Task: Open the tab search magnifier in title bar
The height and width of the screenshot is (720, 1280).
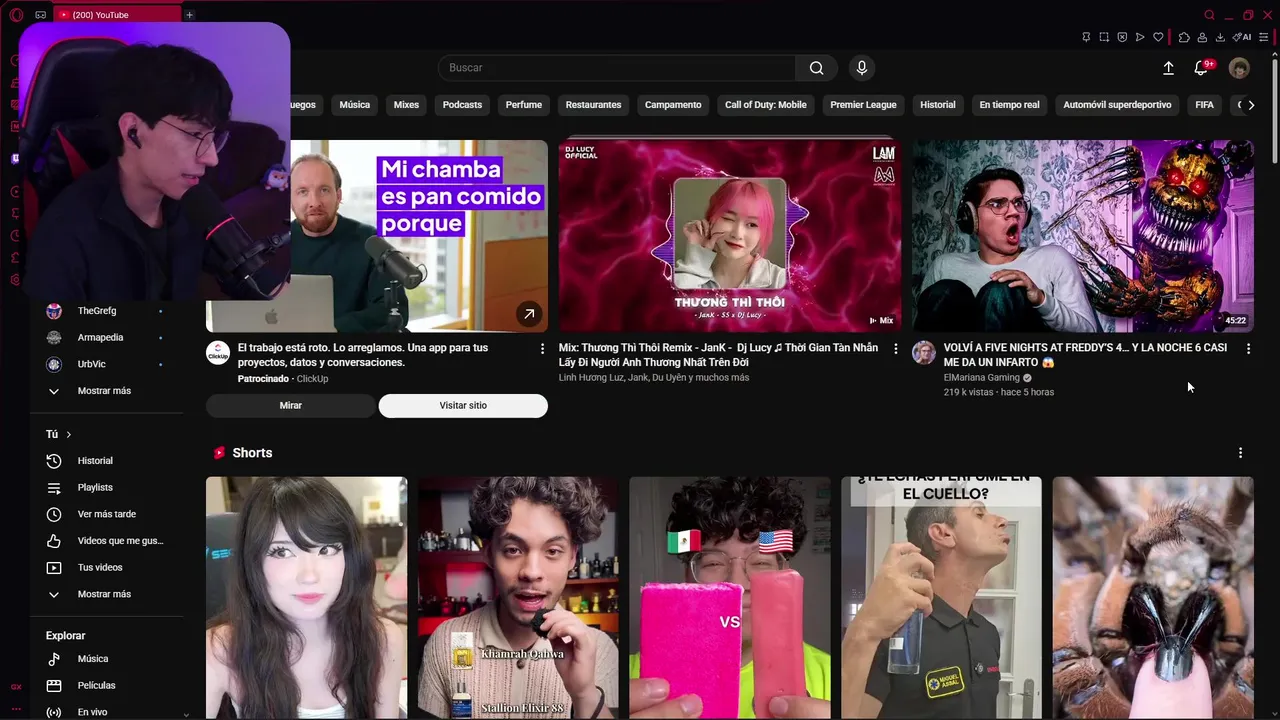Action: [1210, 15]
